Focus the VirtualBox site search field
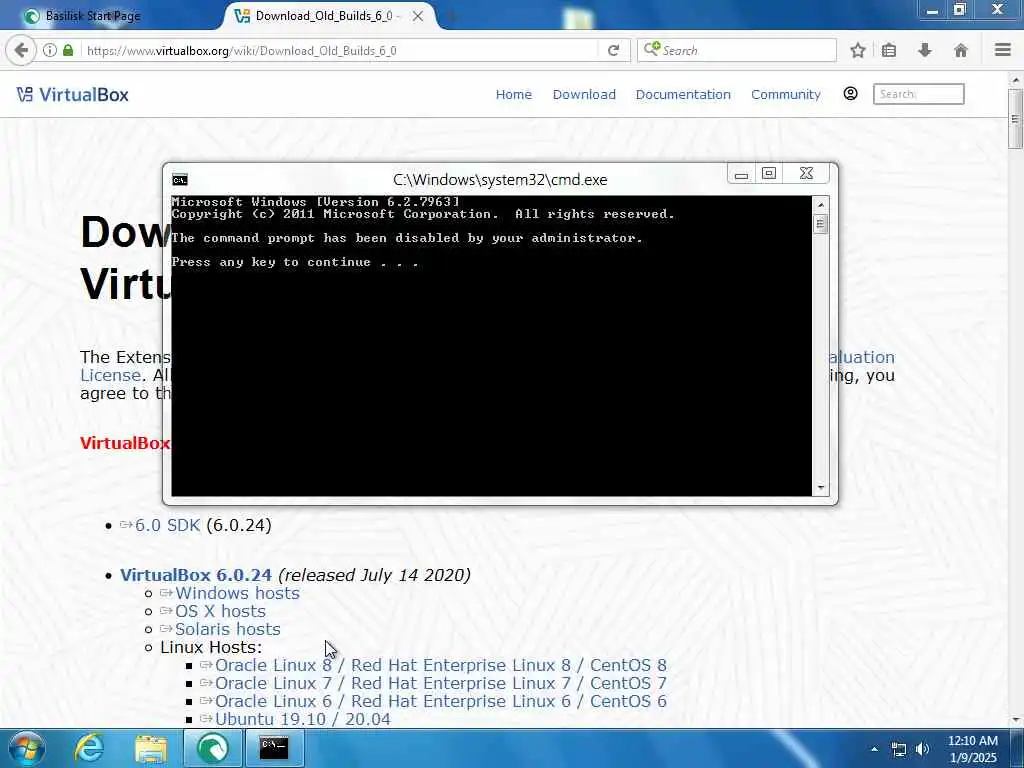Screen dimensions: 1024x768 click(918, 94)
